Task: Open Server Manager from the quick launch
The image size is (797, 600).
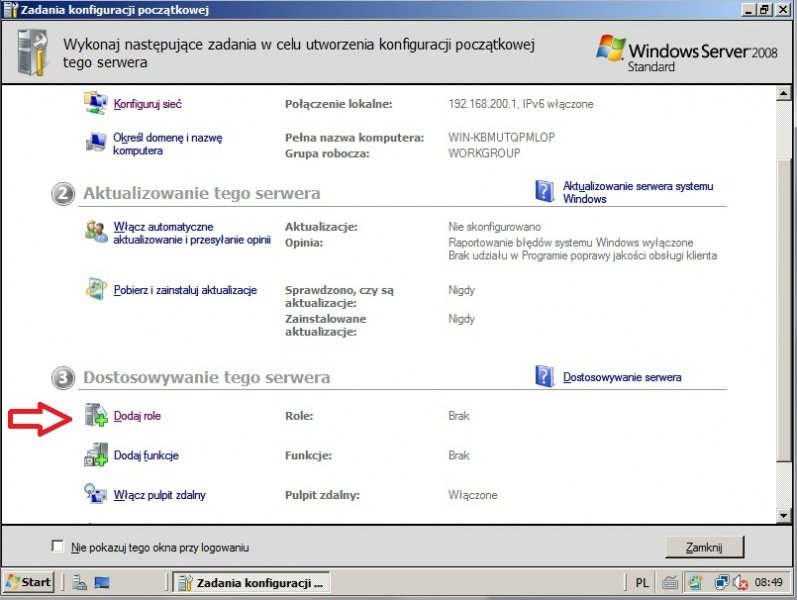Action: (x=79, y=582)
